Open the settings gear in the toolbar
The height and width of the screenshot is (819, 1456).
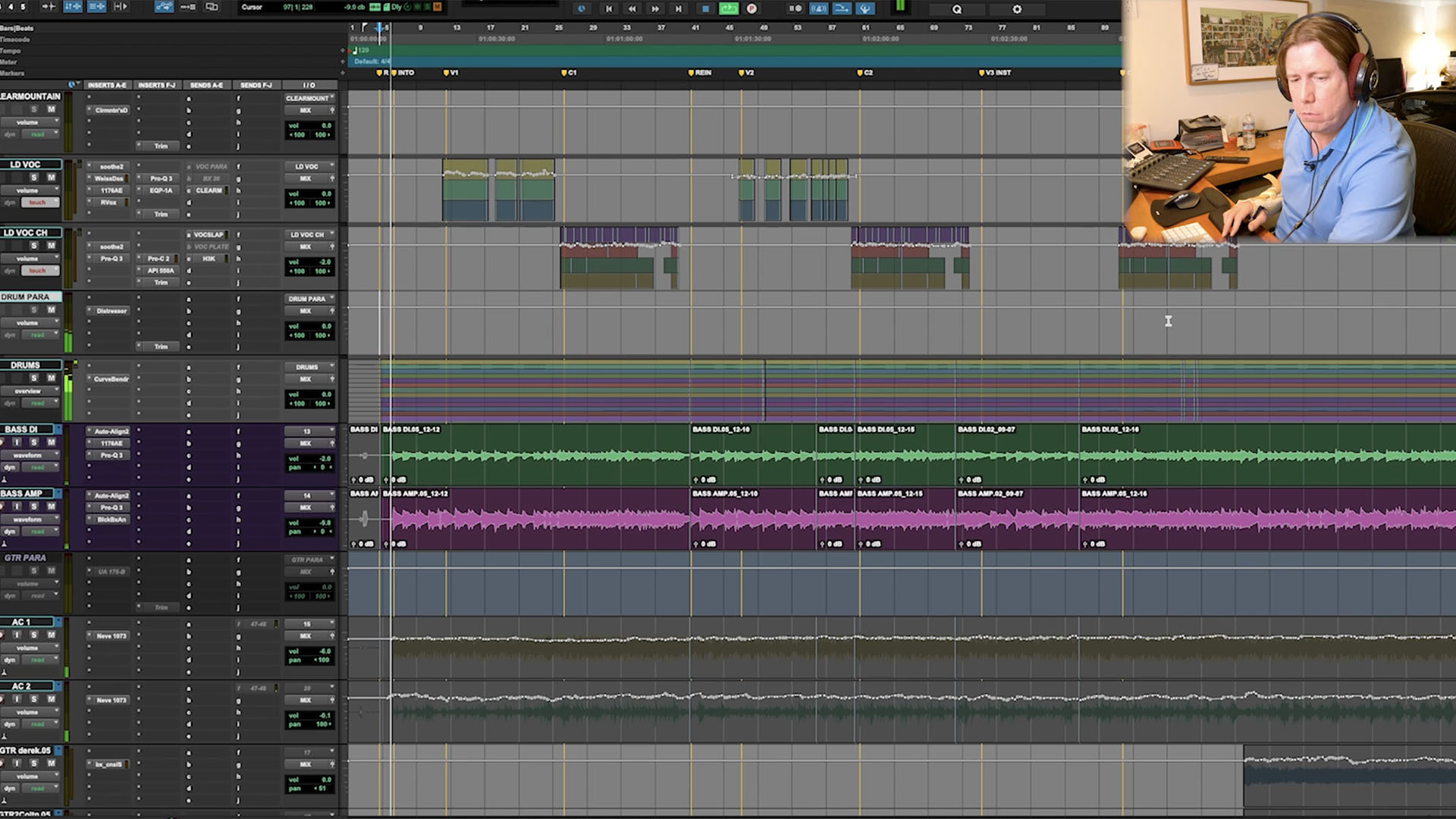click(x=1017, y=9)
